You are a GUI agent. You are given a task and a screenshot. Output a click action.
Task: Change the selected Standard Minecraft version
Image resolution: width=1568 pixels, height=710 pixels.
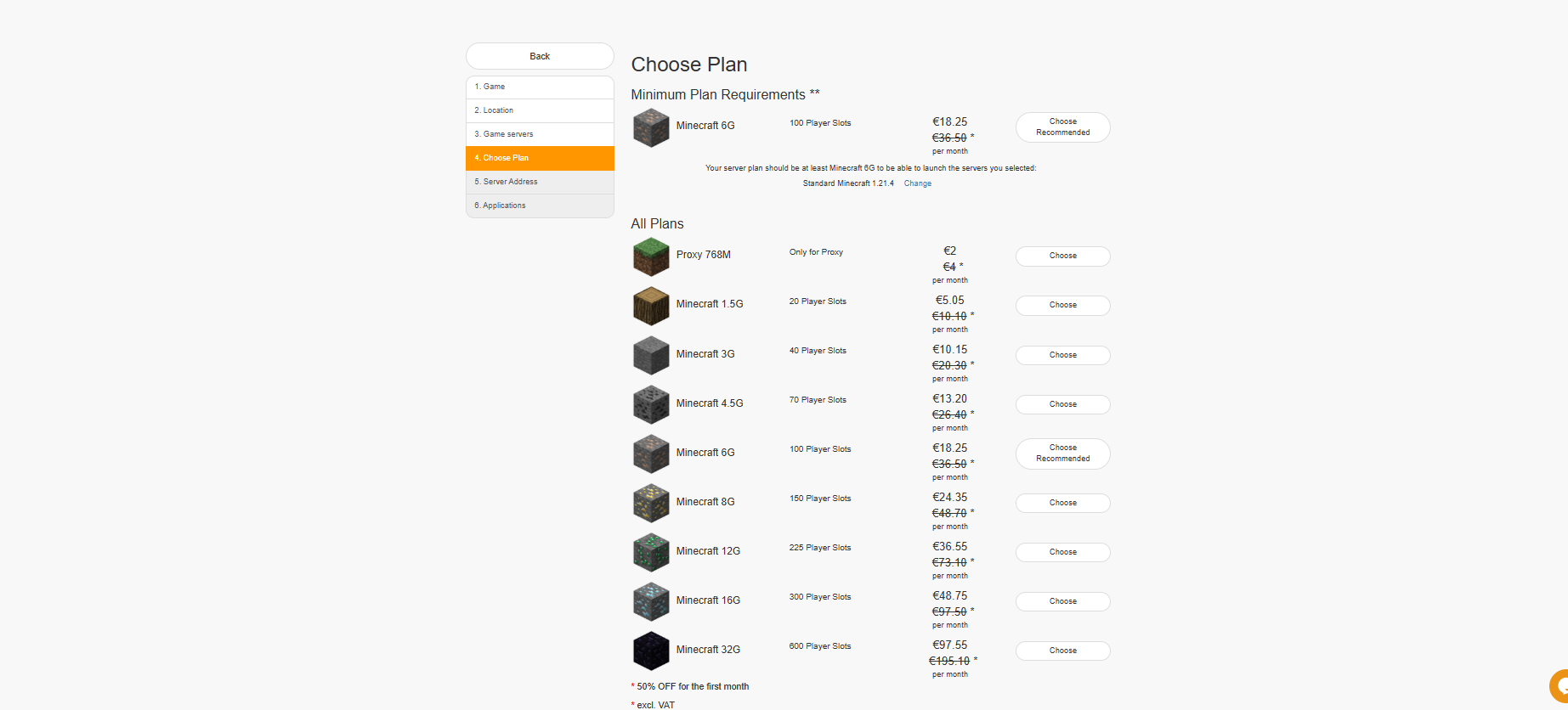917,183
